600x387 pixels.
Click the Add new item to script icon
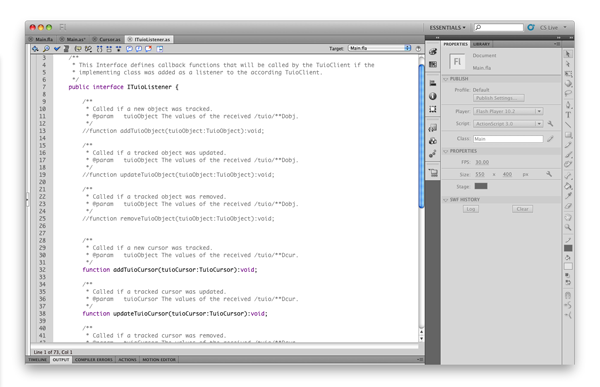click(x=35, y=49)
